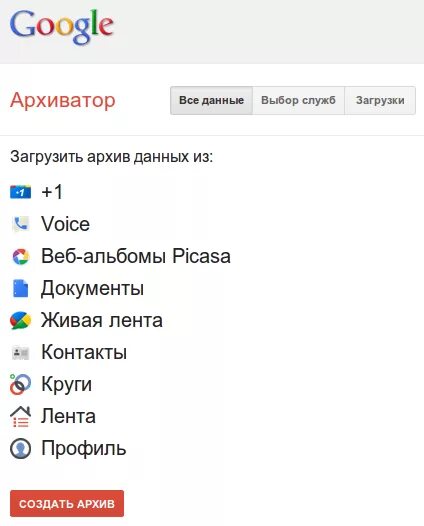424x526 pixels.
Task: Click the Круги circles icon
Action: pos(20,384)
